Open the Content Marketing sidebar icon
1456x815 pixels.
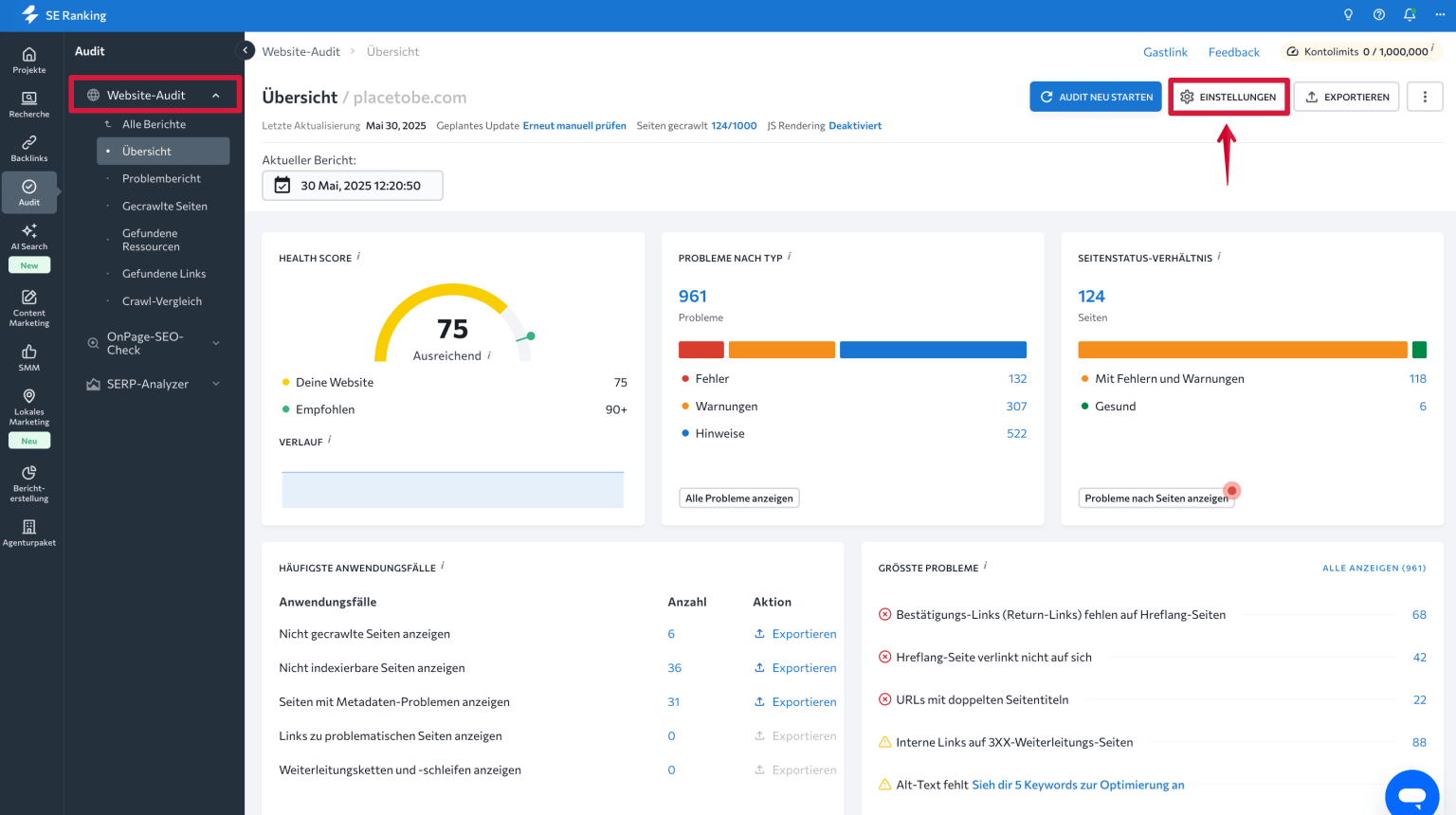click(29, 308)
